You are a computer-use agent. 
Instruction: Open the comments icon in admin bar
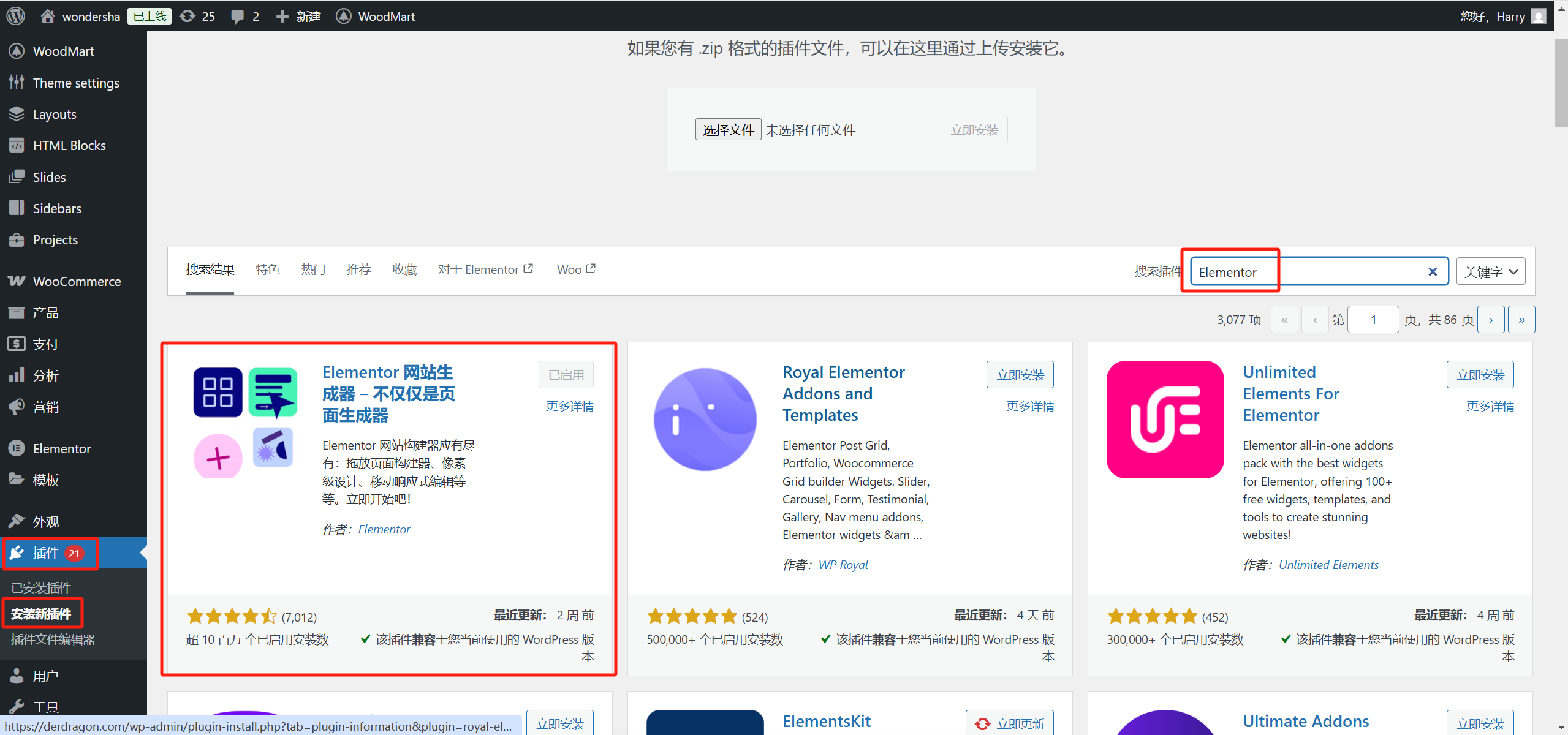(x=239, y=16)
